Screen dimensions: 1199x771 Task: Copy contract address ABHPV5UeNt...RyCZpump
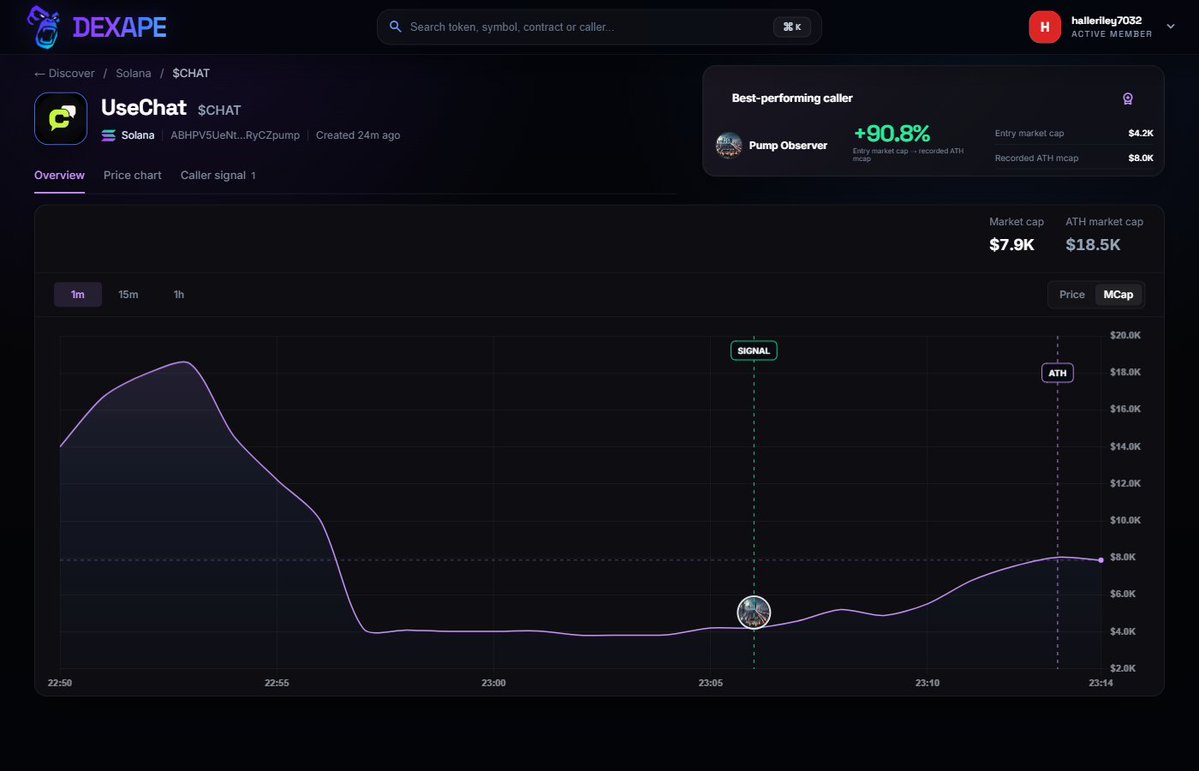[x=235, y=135]
